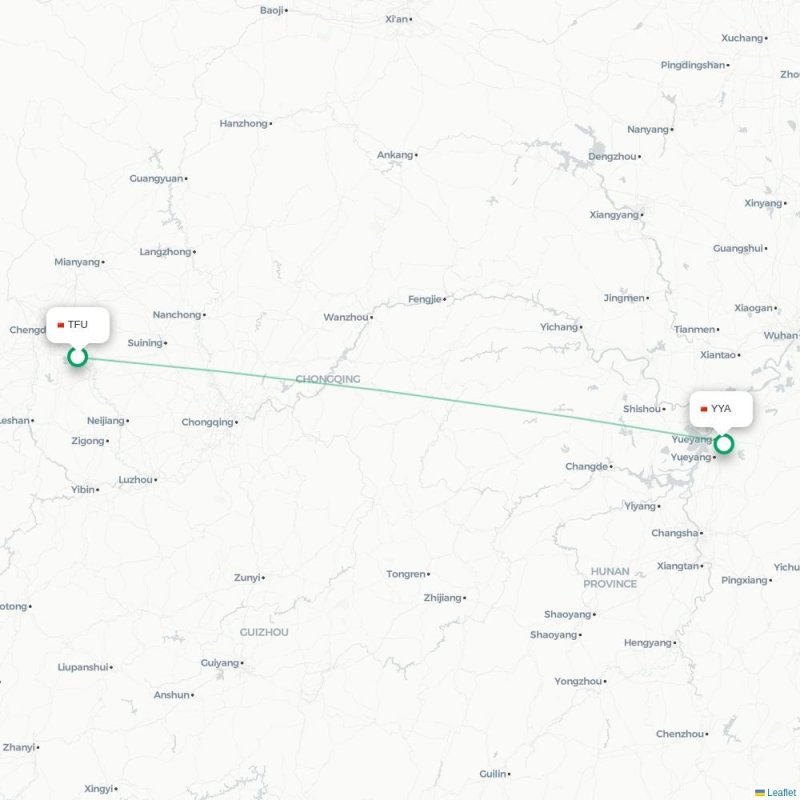Click the CHONGQING municipality label
Viewport: 800px width, 800px height.
point(328,379)
